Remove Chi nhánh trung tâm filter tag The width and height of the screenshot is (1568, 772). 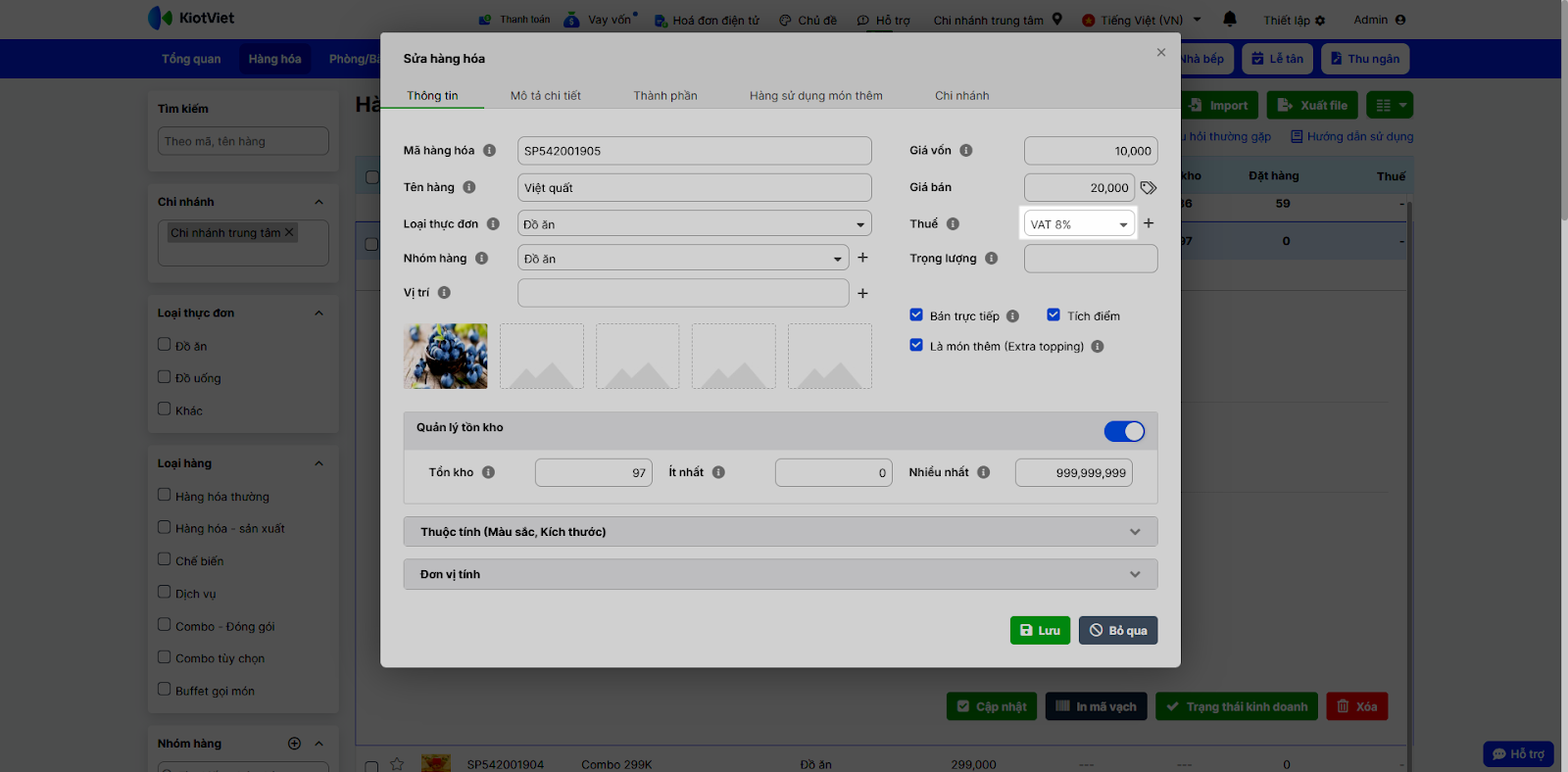click(289, 232)
